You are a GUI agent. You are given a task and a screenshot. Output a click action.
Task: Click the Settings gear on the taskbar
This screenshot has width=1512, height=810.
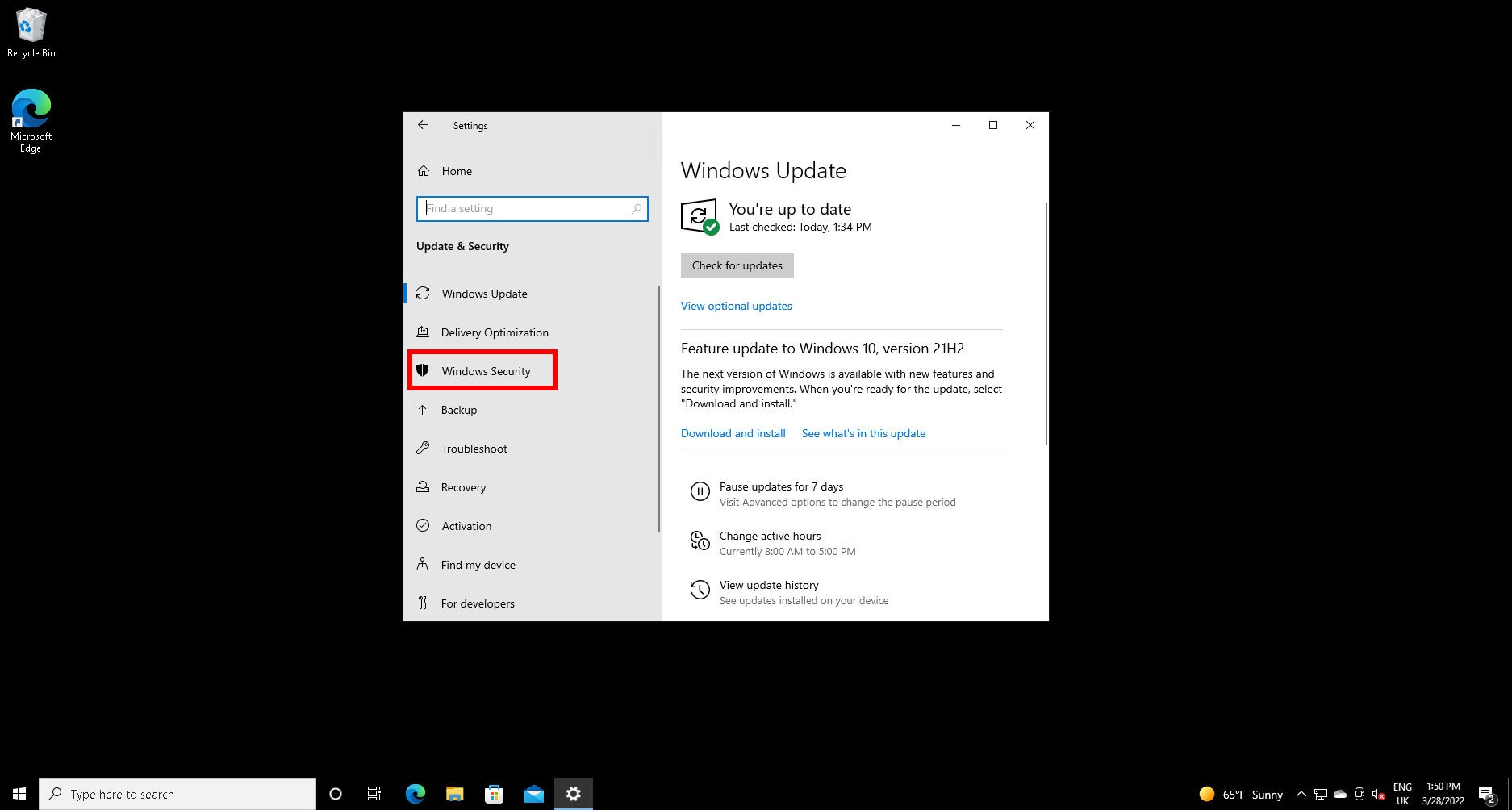click(573, 794)
